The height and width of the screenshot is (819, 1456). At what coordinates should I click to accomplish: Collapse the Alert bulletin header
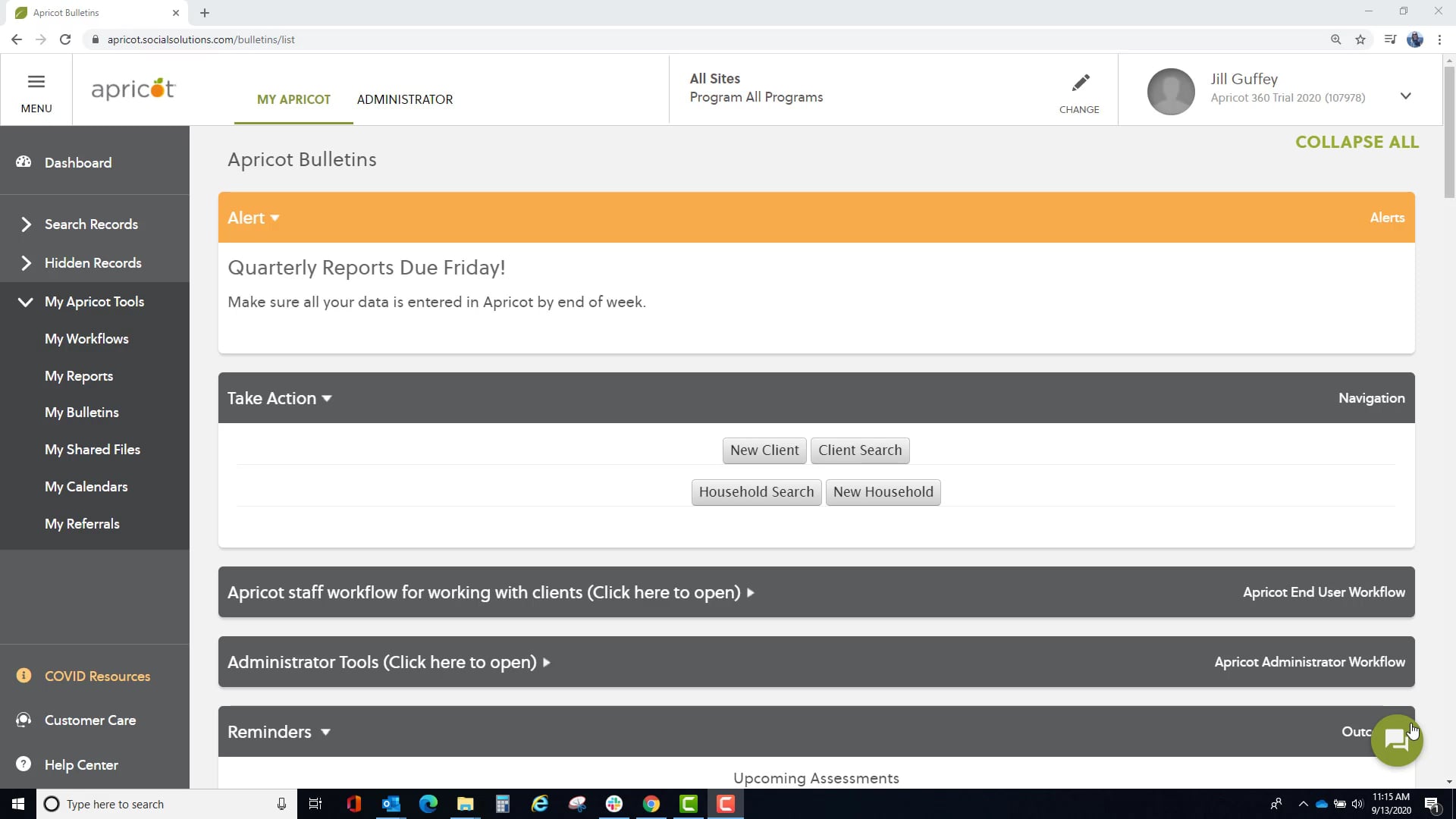tap(254, 218)
